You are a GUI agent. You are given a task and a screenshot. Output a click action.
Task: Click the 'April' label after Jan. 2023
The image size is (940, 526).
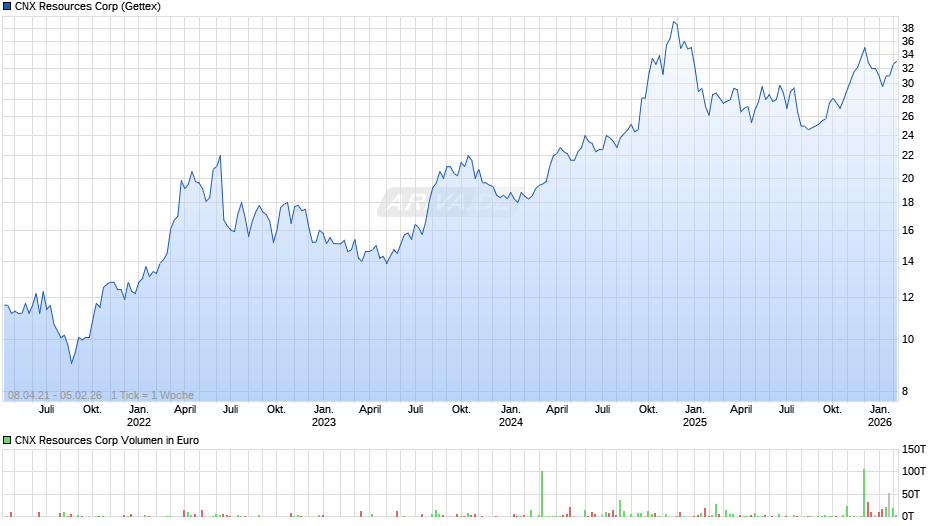(370, 409)
